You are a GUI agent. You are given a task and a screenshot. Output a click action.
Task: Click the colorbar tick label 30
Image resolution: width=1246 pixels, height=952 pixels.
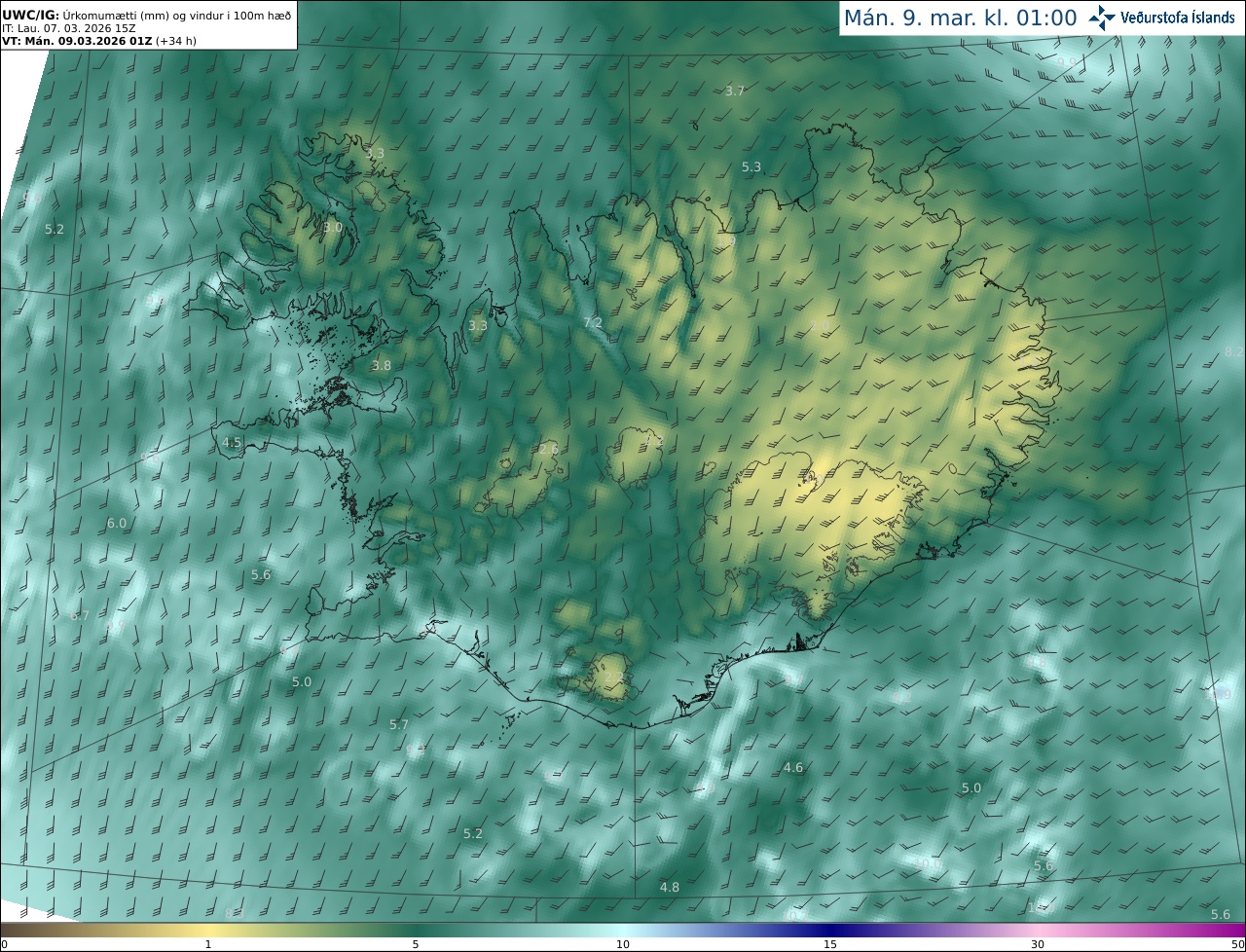1038,944
